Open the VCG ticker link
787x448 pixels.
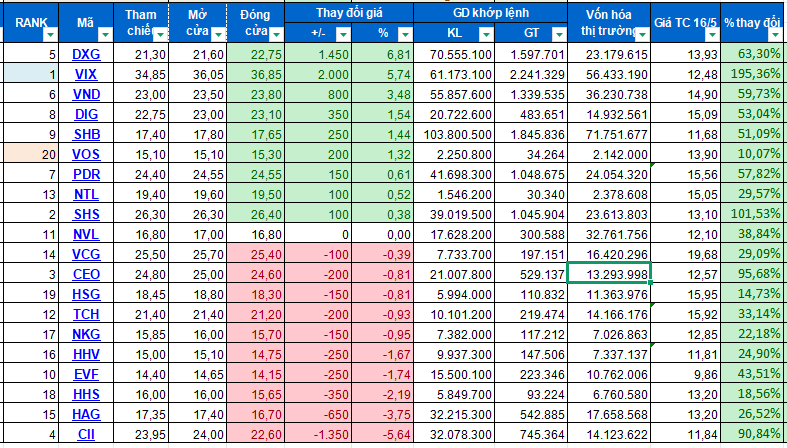coord(86,254)
